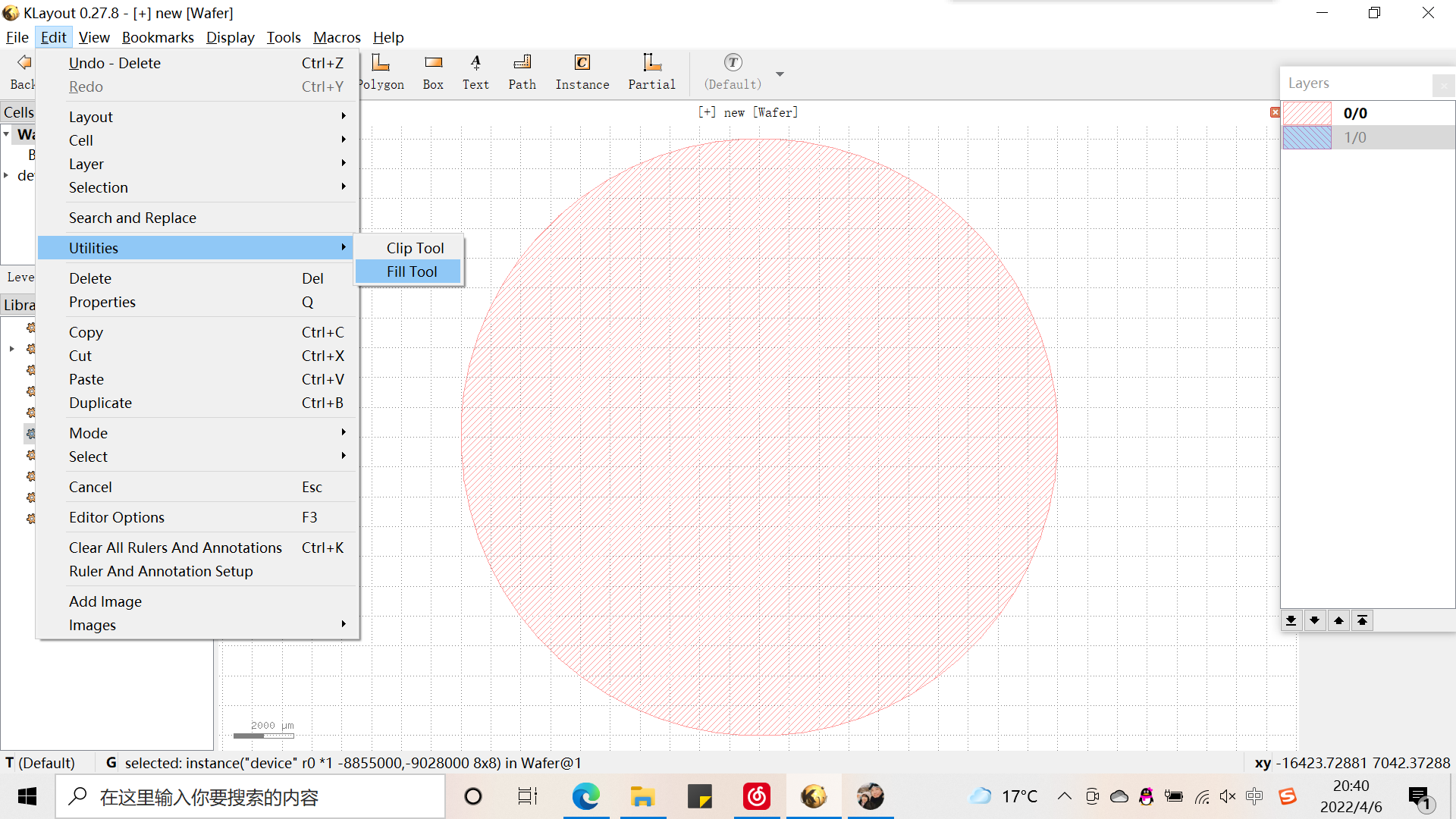Click the hatched color swatch of layer 1/0

tap(1307, 137)
